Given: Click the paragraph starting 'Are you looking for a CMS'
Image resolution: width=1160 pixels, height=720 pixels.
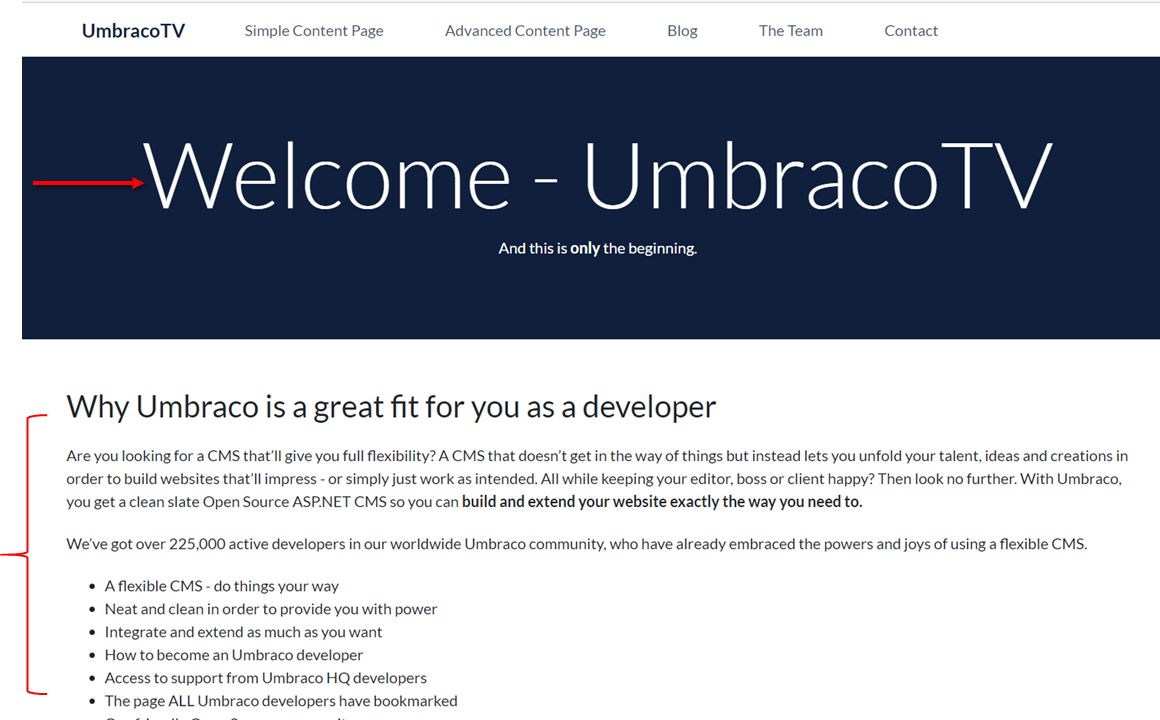Looking at the screenshot, I should [597, 479].
